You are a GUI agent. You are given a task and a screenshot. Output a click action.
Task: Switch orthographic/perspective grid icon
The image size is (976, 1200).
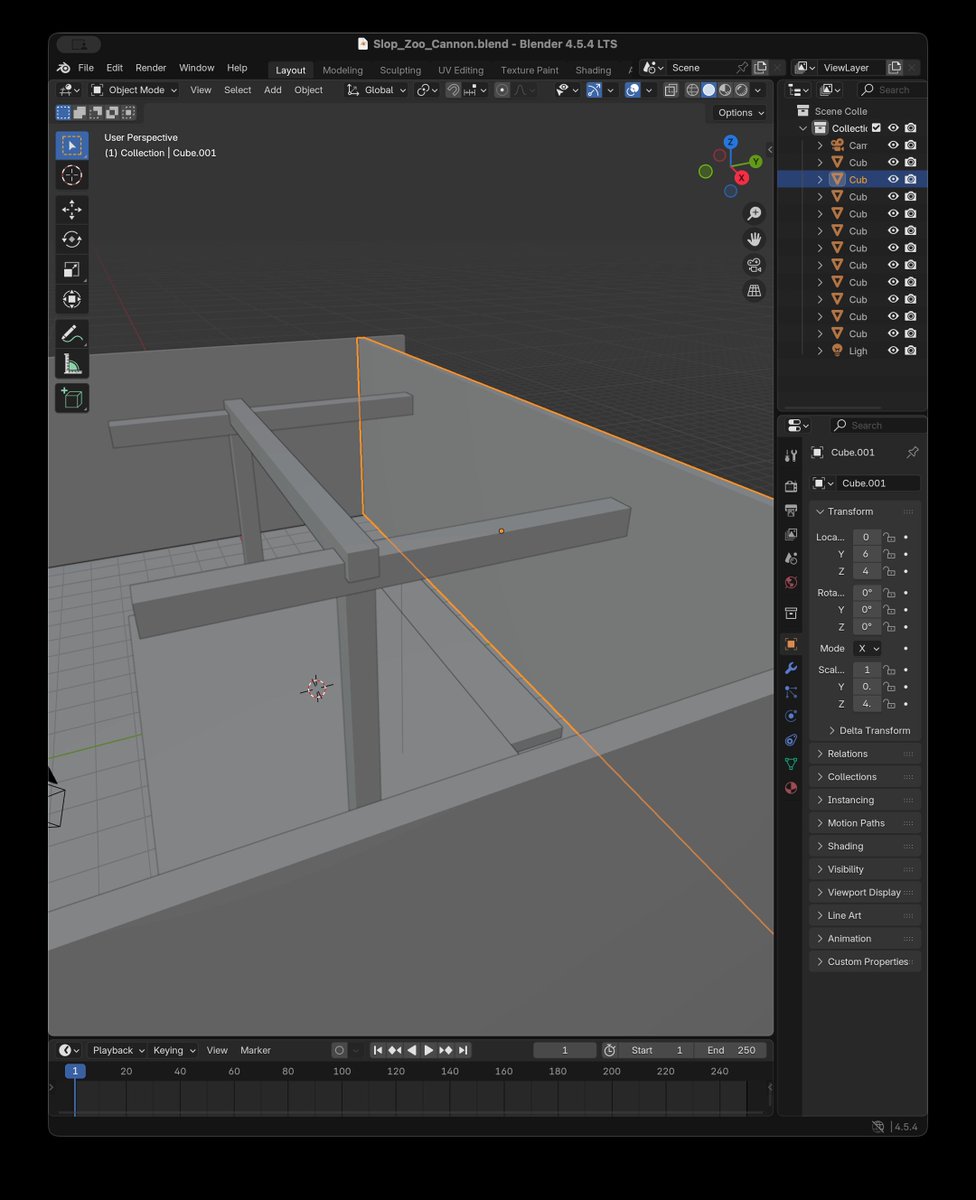pos(755,291)
